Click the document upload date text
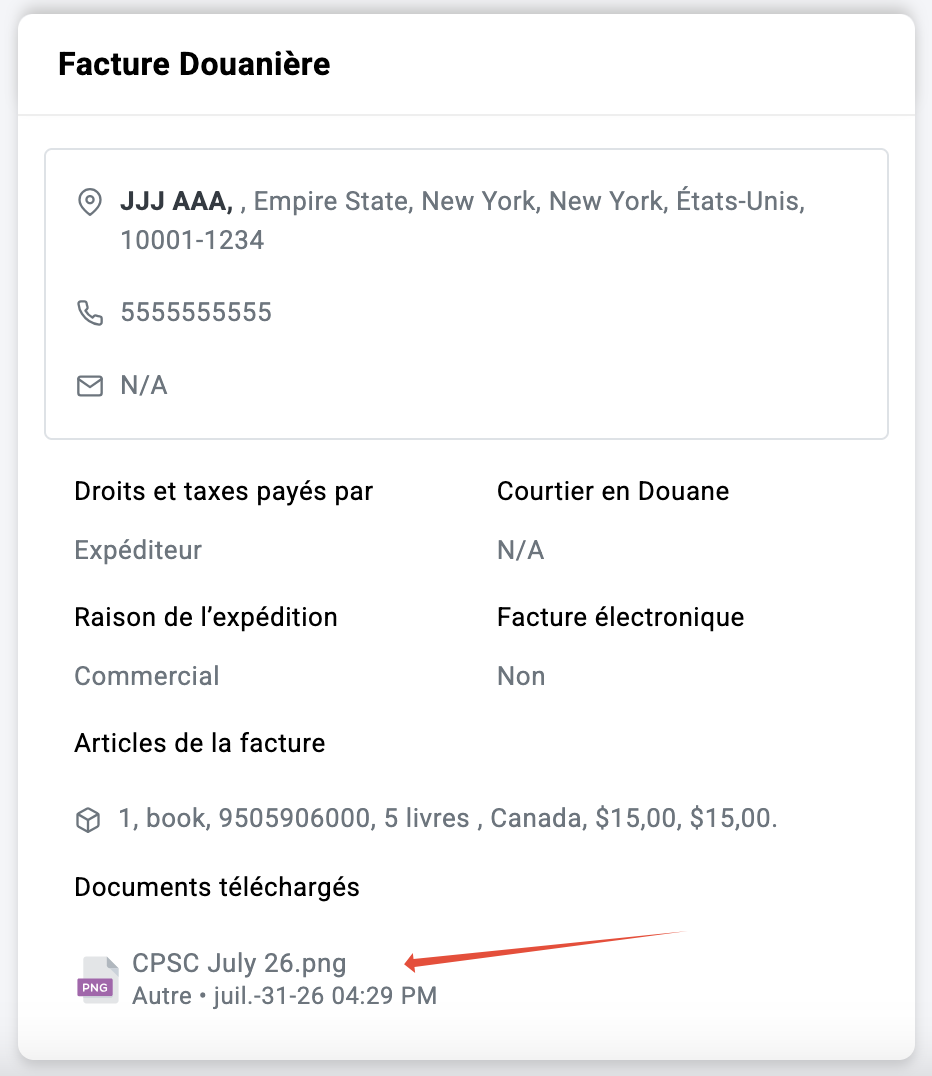This screenshot has width=932, height=1076. point(325,996)
